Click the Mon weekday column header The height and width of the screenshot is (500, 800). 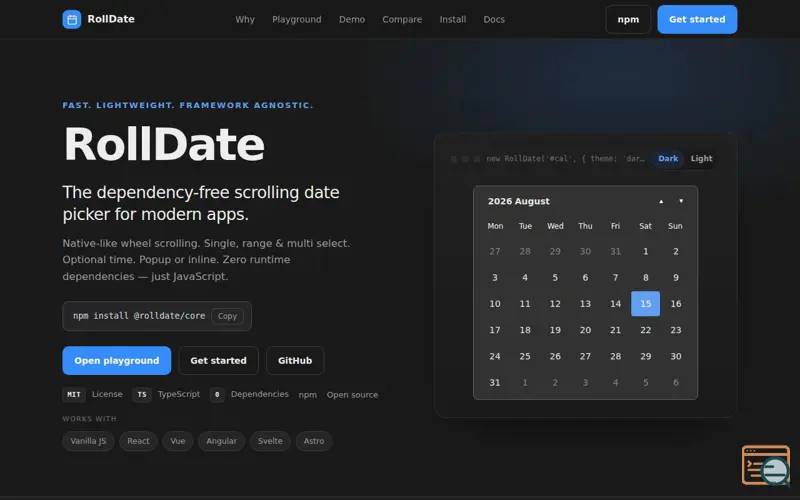coord(495,226)
